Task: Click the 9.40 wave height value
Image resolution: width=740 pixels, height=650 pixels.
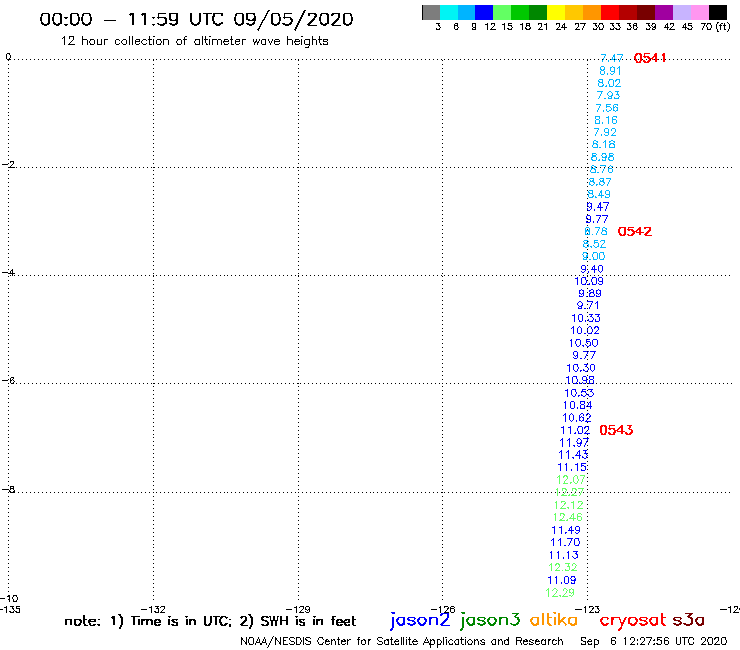Action: tap(592, 269)
